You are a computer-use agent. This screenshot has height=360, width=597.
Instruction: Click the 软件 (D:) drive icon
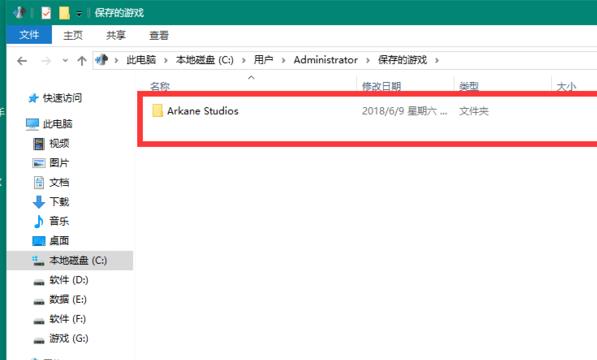coord(39,282)
